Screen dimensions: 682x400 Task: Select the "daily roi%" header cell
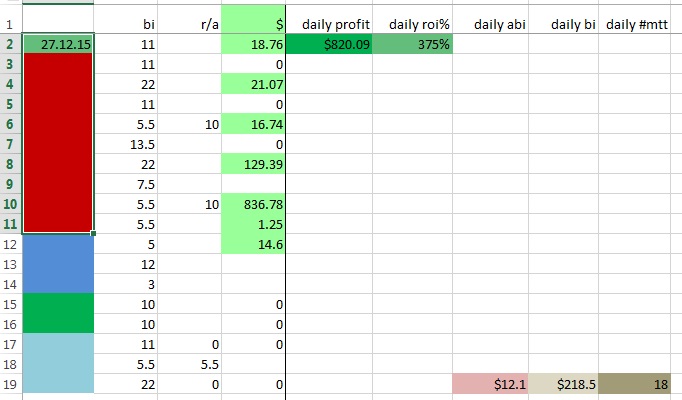click(x=411, y=23)
